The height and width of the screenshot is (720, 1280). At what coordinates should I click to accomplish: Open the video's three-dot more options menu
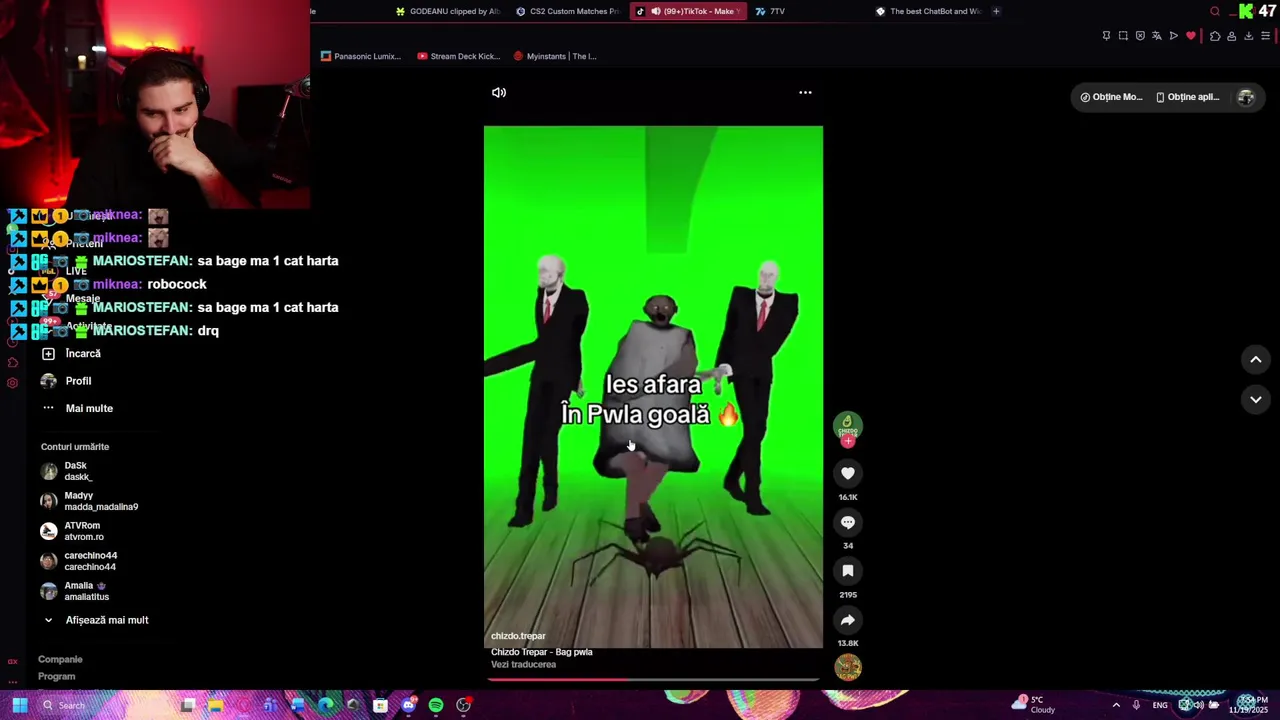(x=805, y=92)
